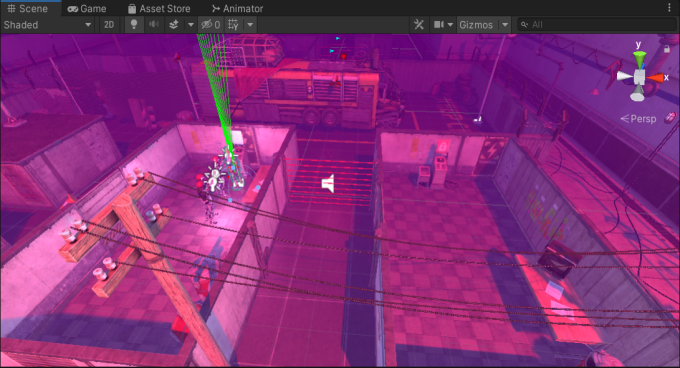
Task: Toggle Persp projection mode
Action: coord(643,119)
